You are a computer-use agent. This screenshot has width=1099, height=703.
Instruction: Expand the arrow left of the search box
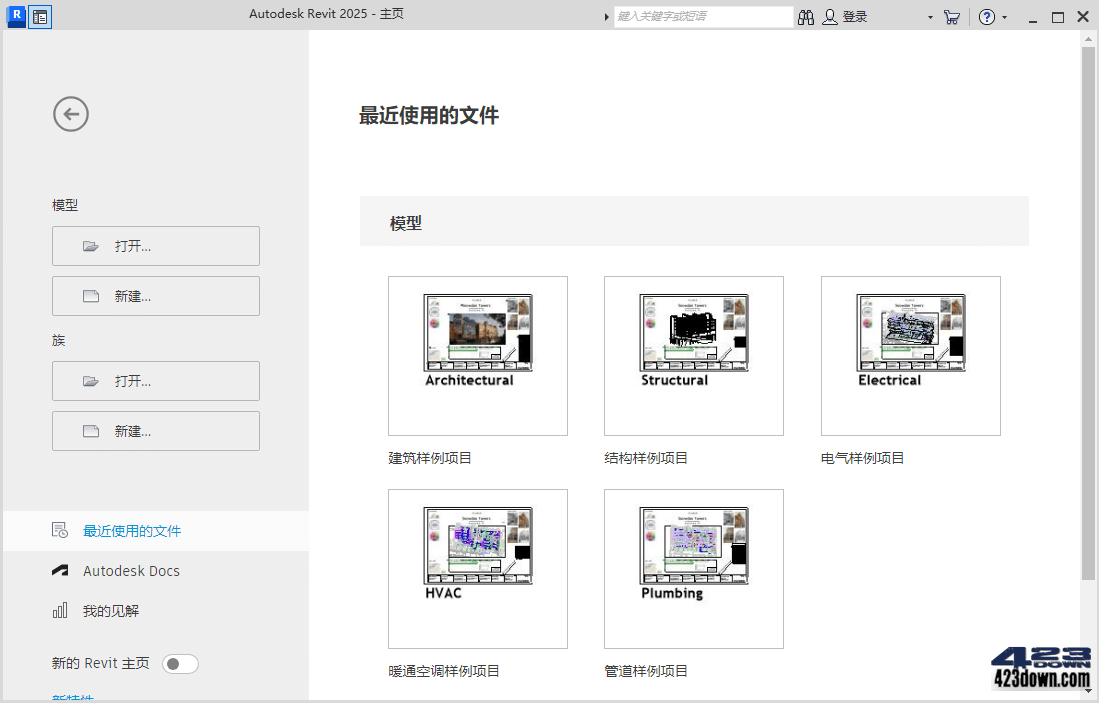point(606,16)
